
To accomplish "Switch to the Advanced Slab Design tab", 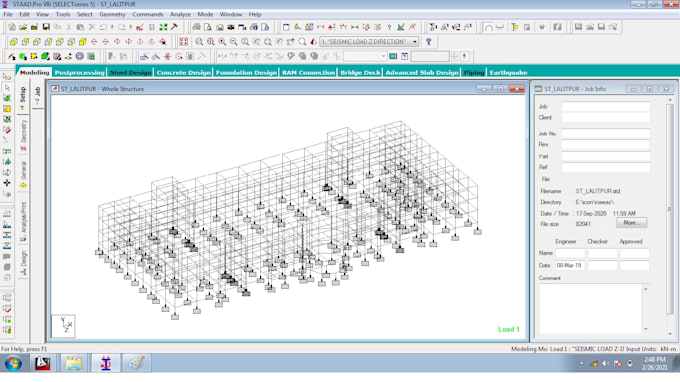I will [422, 72].
